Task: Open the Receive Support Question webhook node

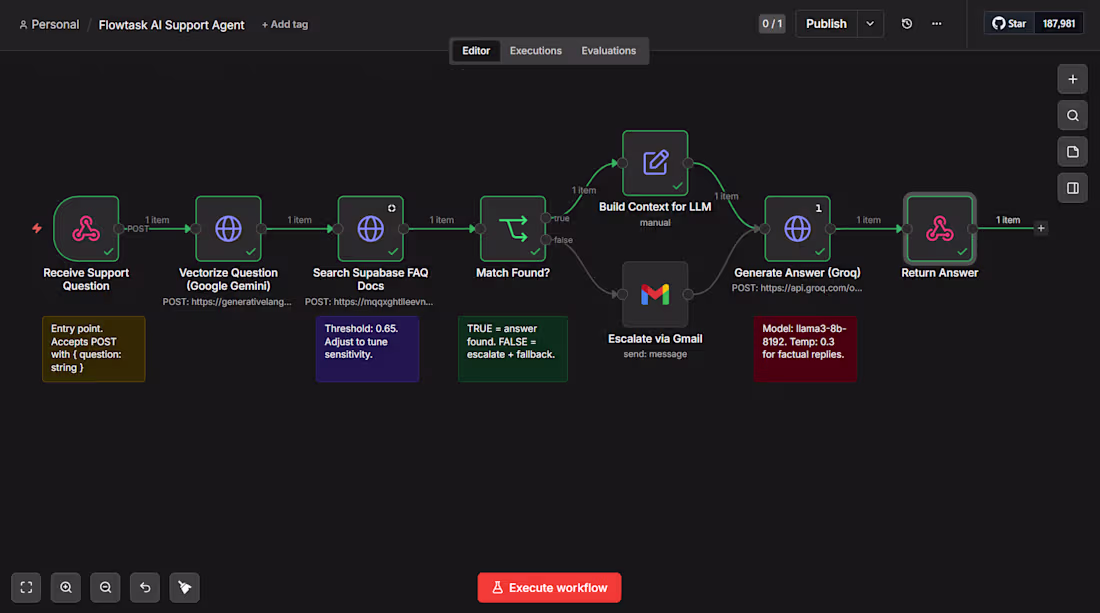Action: 86,229
